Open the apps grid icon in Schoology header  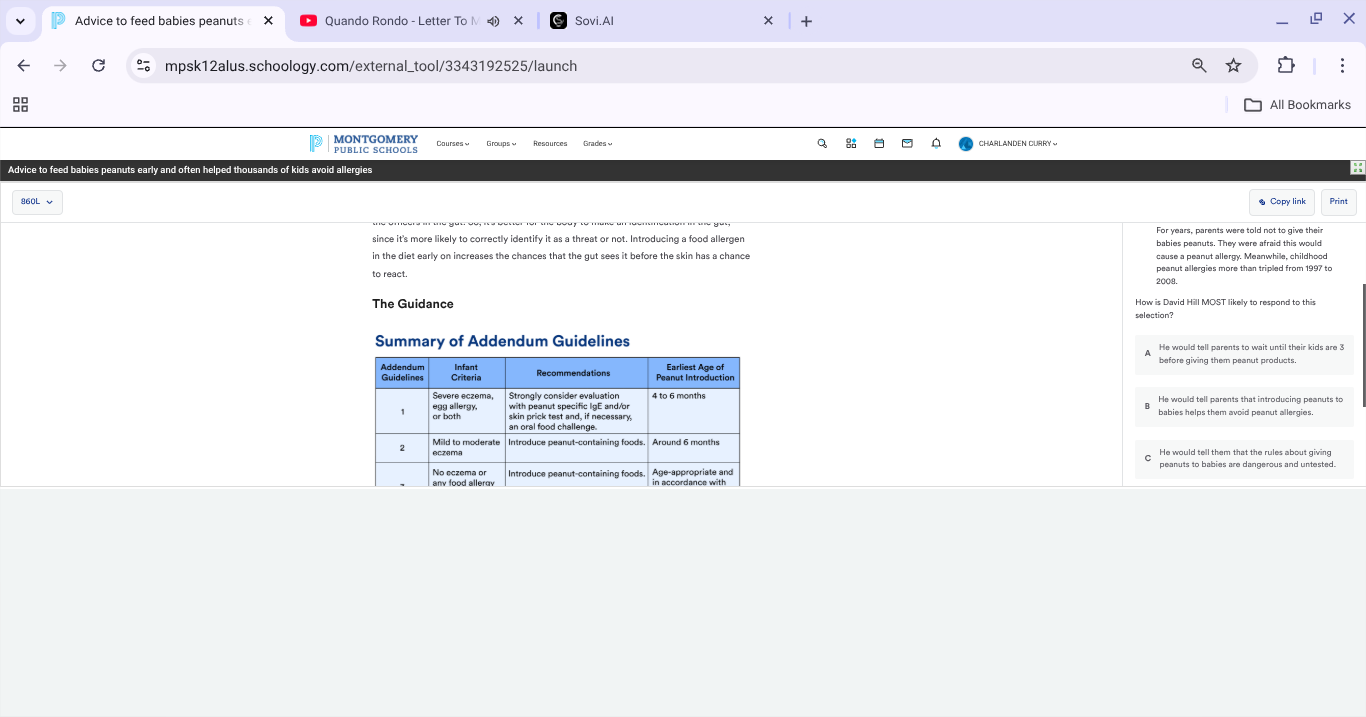pyautogui.click(x=851, y=144)
